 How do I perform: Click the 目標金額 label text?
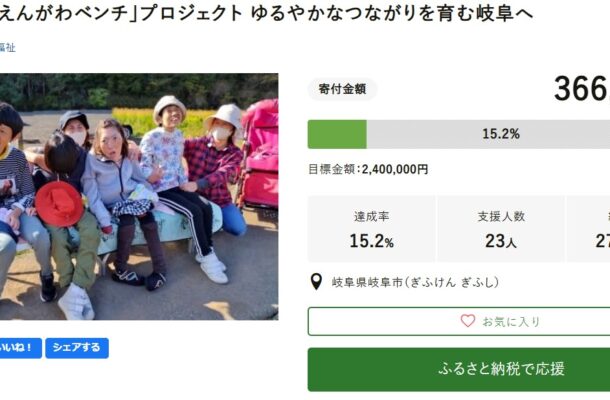click(x=333, y=169)
